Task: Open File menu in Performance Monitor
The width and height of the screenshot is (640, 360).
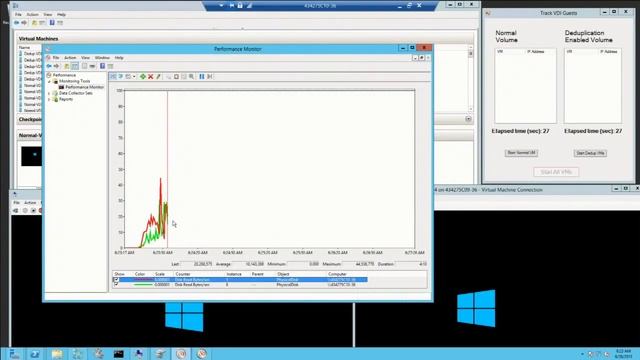Action: [x=56, y=58]
